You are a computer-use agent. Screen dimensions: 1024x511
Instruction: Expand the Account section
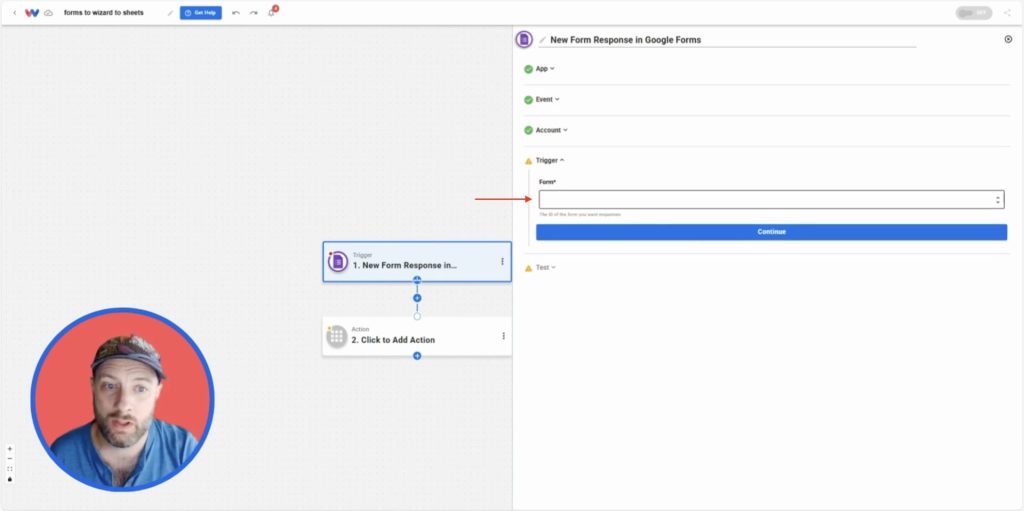[551, 130]
